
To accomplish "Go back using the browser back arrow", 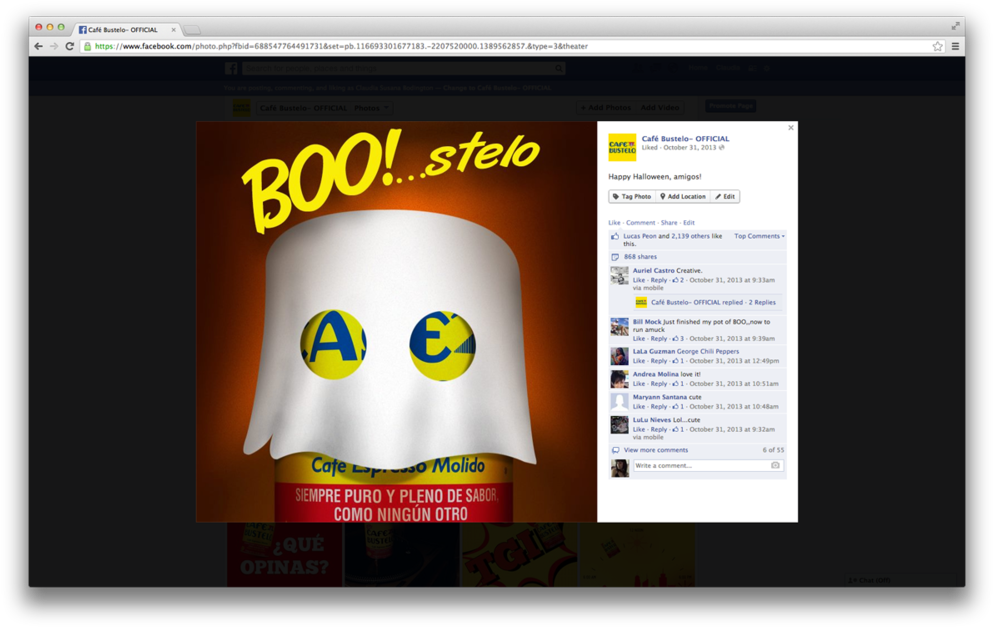I will pyautogui.click(x=39, y=46).
